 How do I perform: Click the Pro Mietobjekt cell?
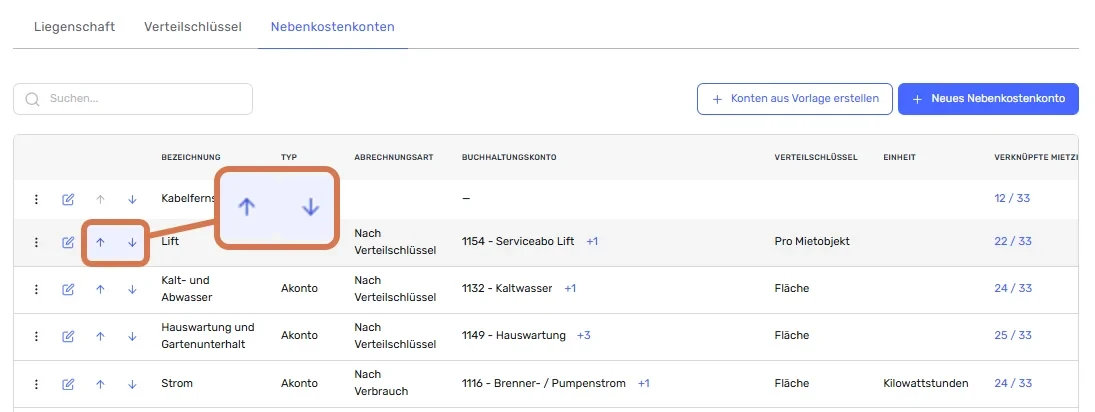point(811,241)
